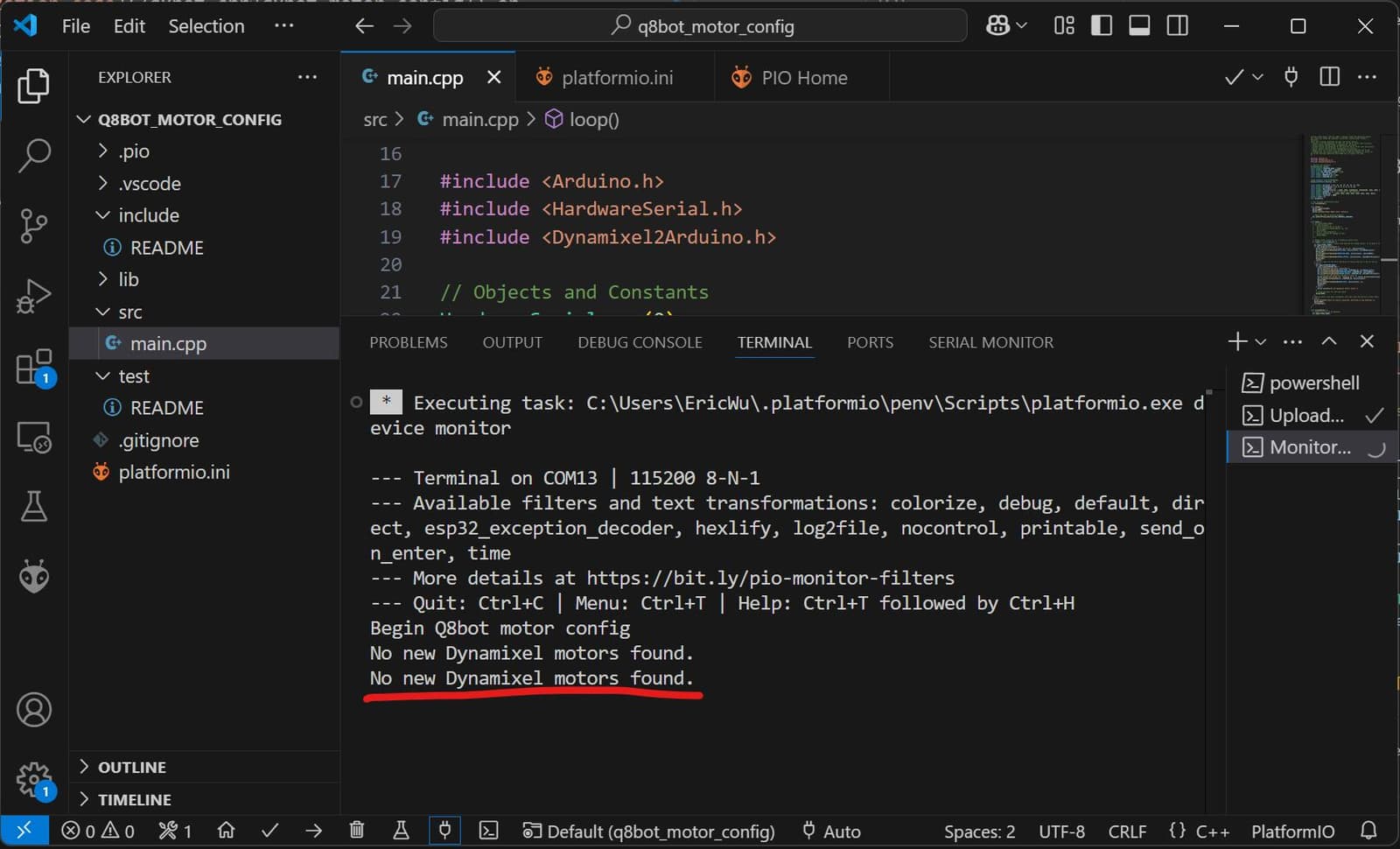
Task: Open PlatformIO alien icon in activity bar
Action: [x=33, y=576]
